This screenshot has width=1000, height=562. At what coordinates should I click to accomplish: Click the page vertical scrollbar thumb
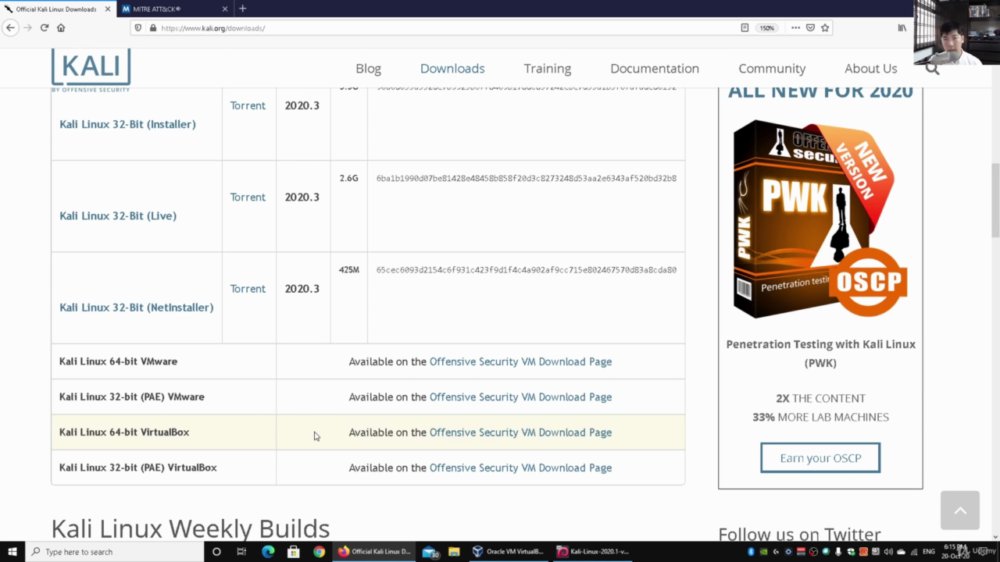[995, 200]
